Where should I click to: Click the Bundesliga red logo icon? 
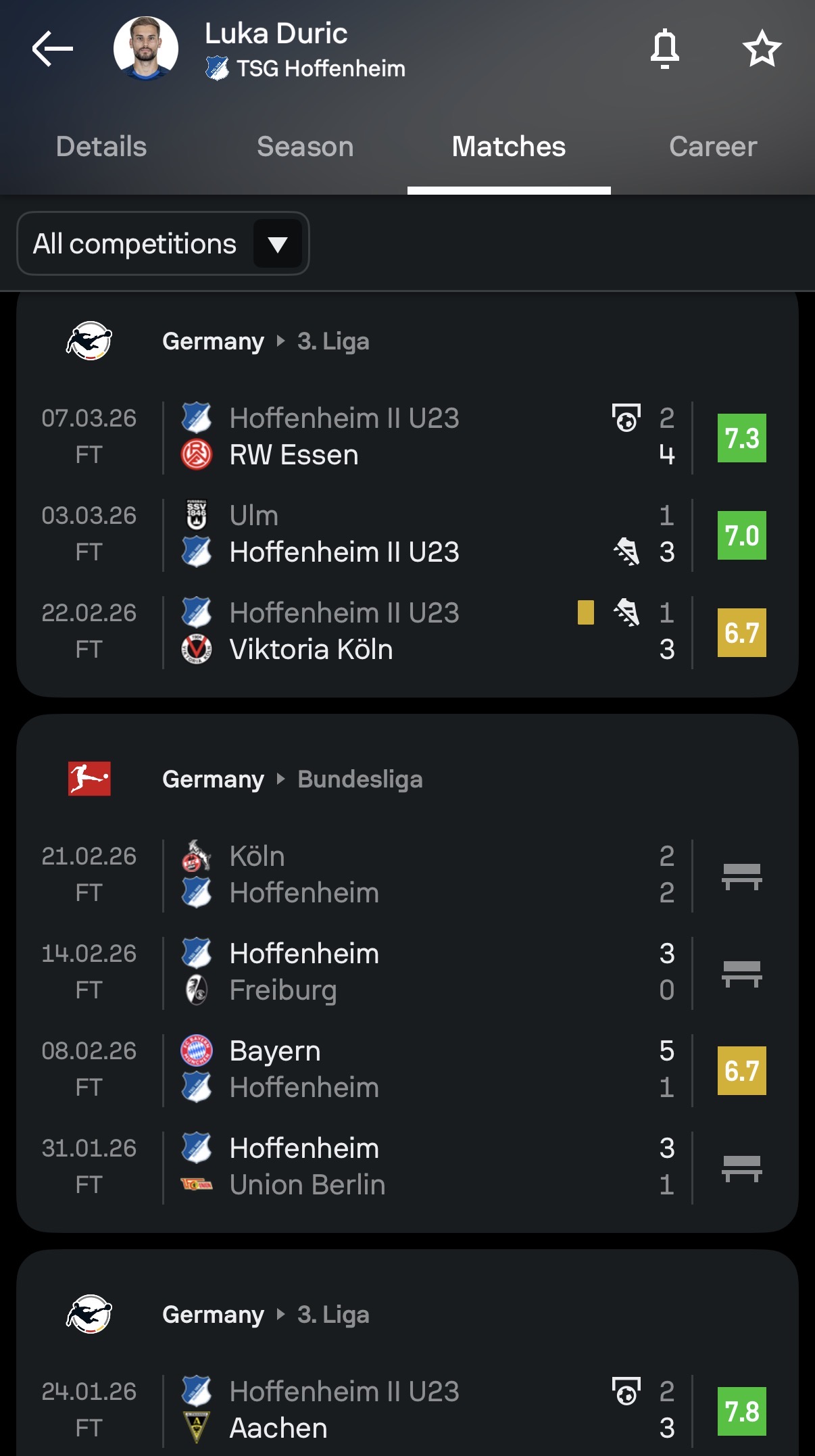coord(89,779)
